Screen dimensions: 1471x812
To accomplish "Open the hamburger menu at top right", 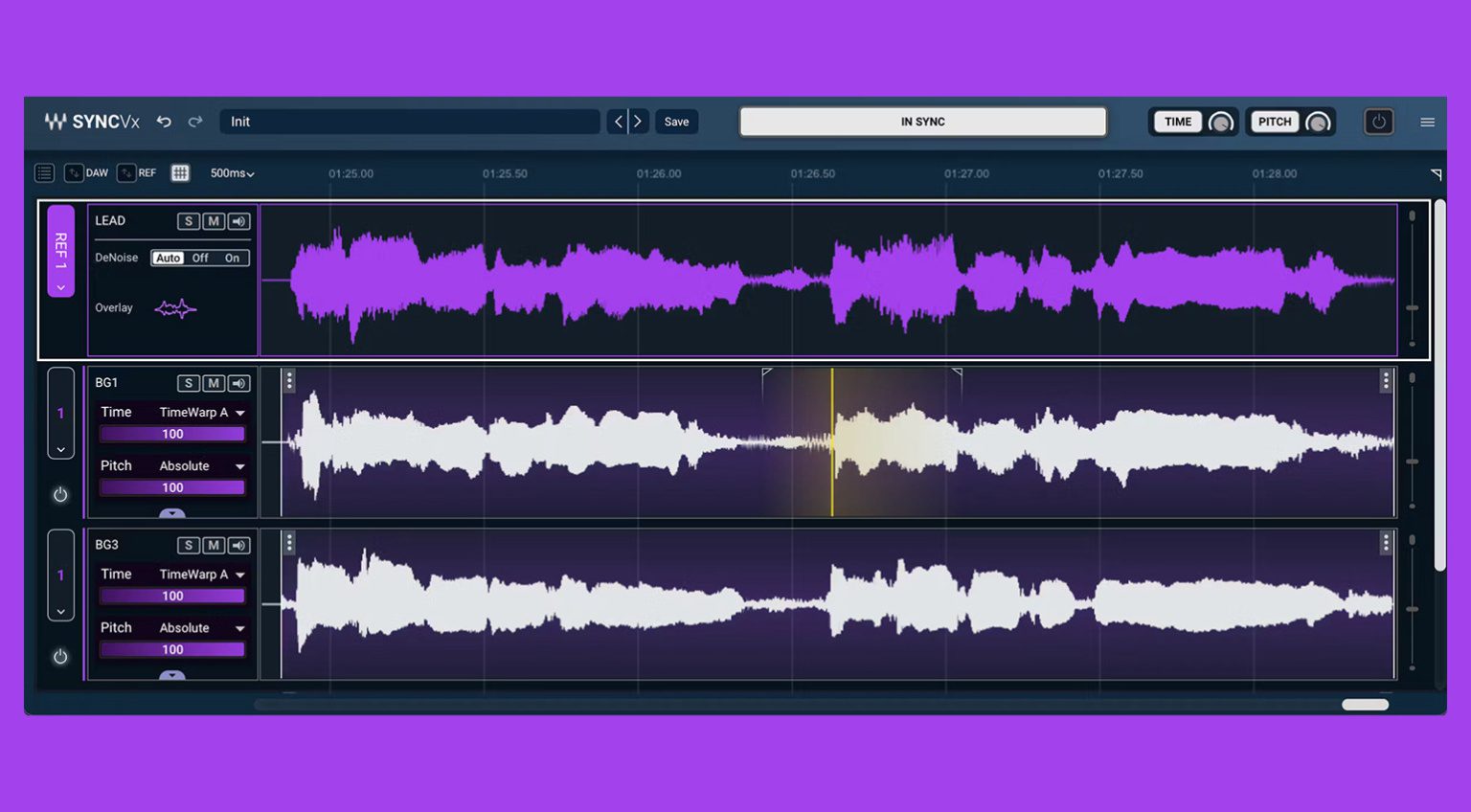I will 1427,122.
